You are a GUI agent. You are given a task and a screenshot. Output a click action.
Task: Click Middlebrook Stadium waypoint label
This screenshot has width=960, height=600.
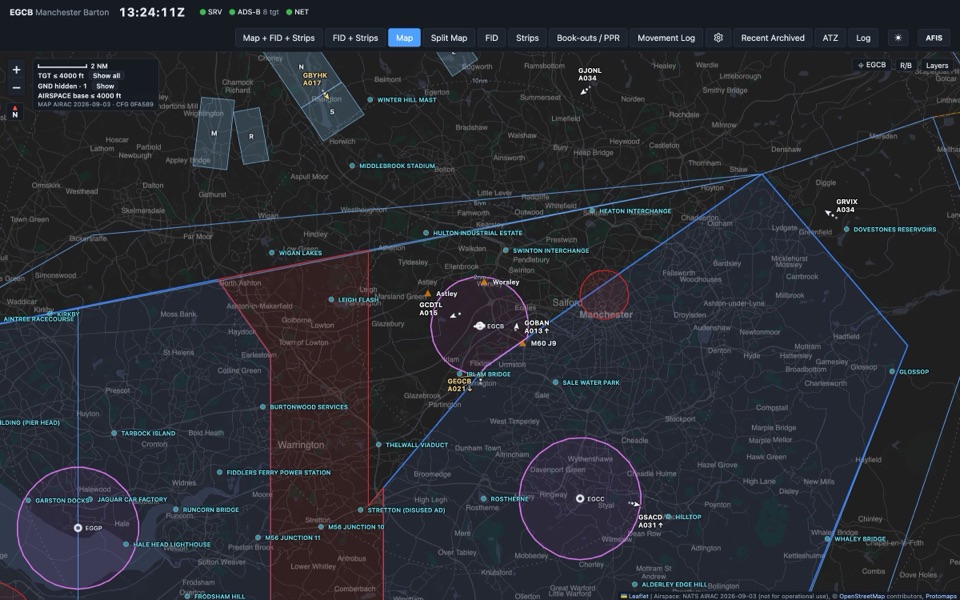(397, 166)
